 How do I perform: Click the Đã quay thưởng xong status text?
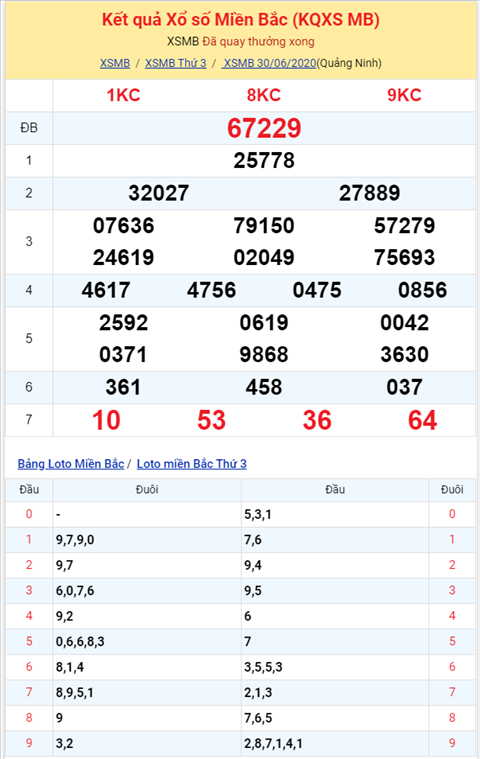click(x=258, y=42)
